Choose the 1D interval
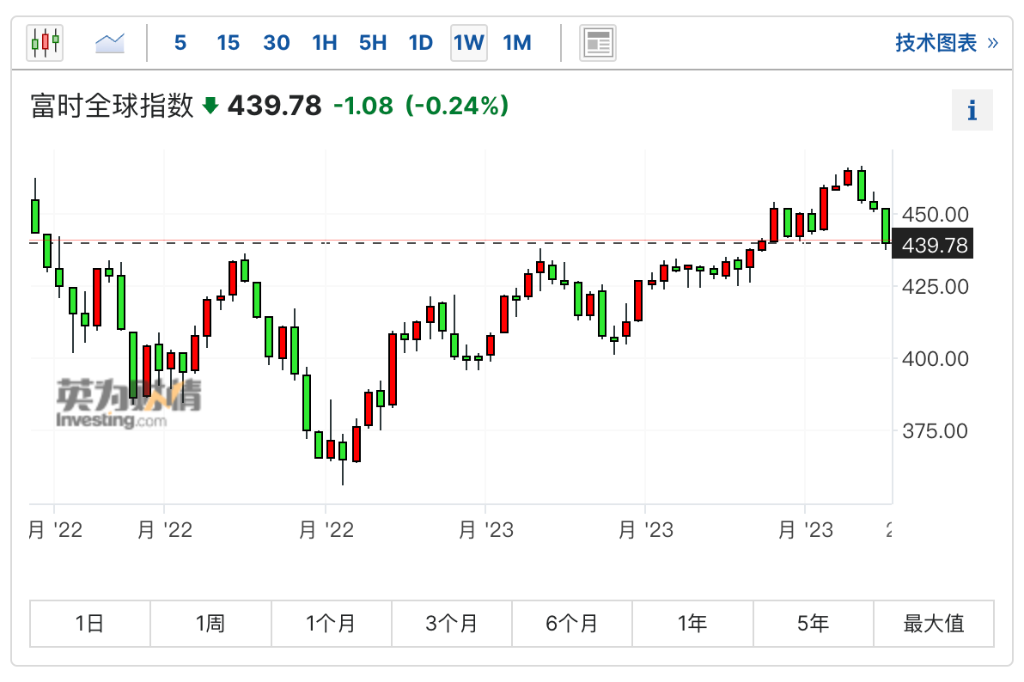Screen dimensions: 1024x682 click(x=421, y=43)
